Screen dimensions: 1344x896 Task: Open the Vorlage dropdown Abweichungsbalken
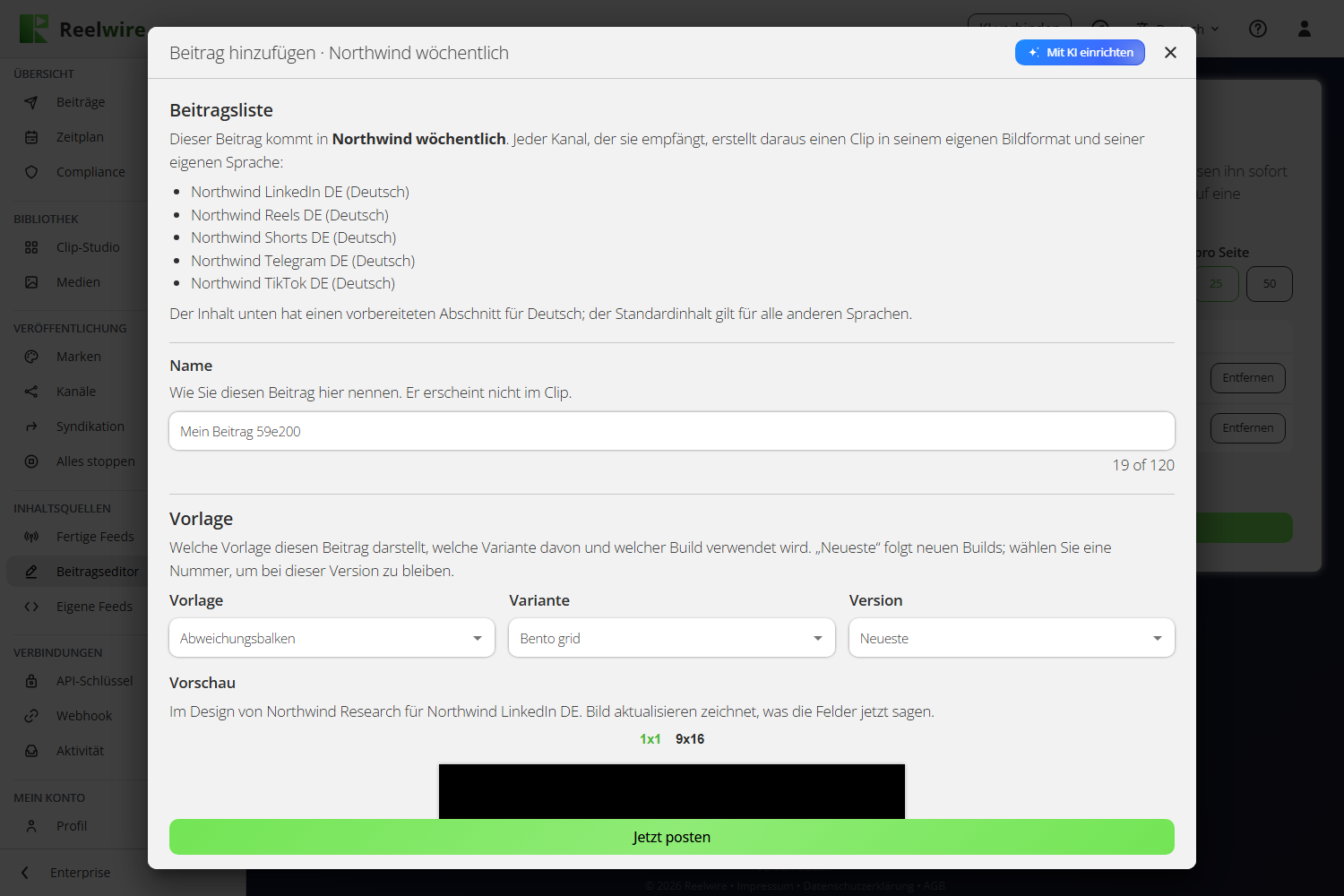332,638
